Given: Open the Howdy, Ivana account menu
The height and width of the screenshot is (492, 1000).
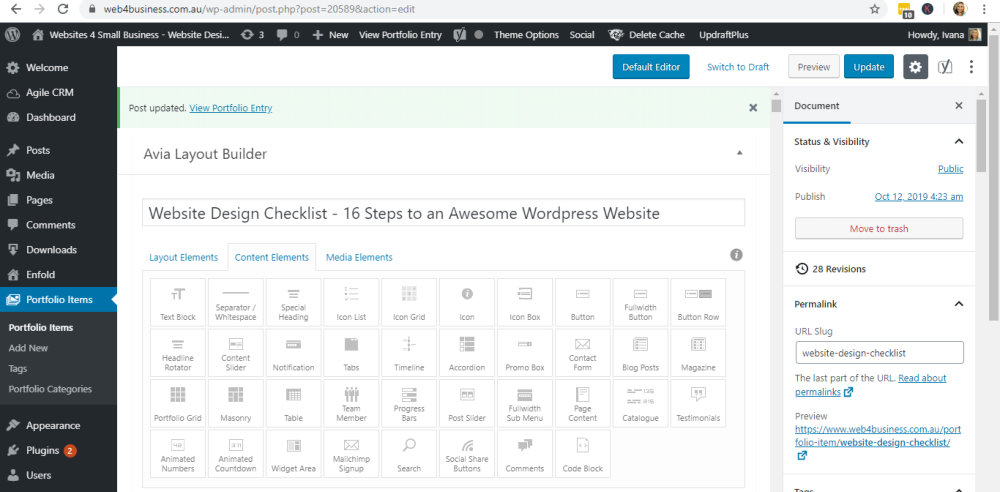Looking at the screenshot, I should 944,34.
